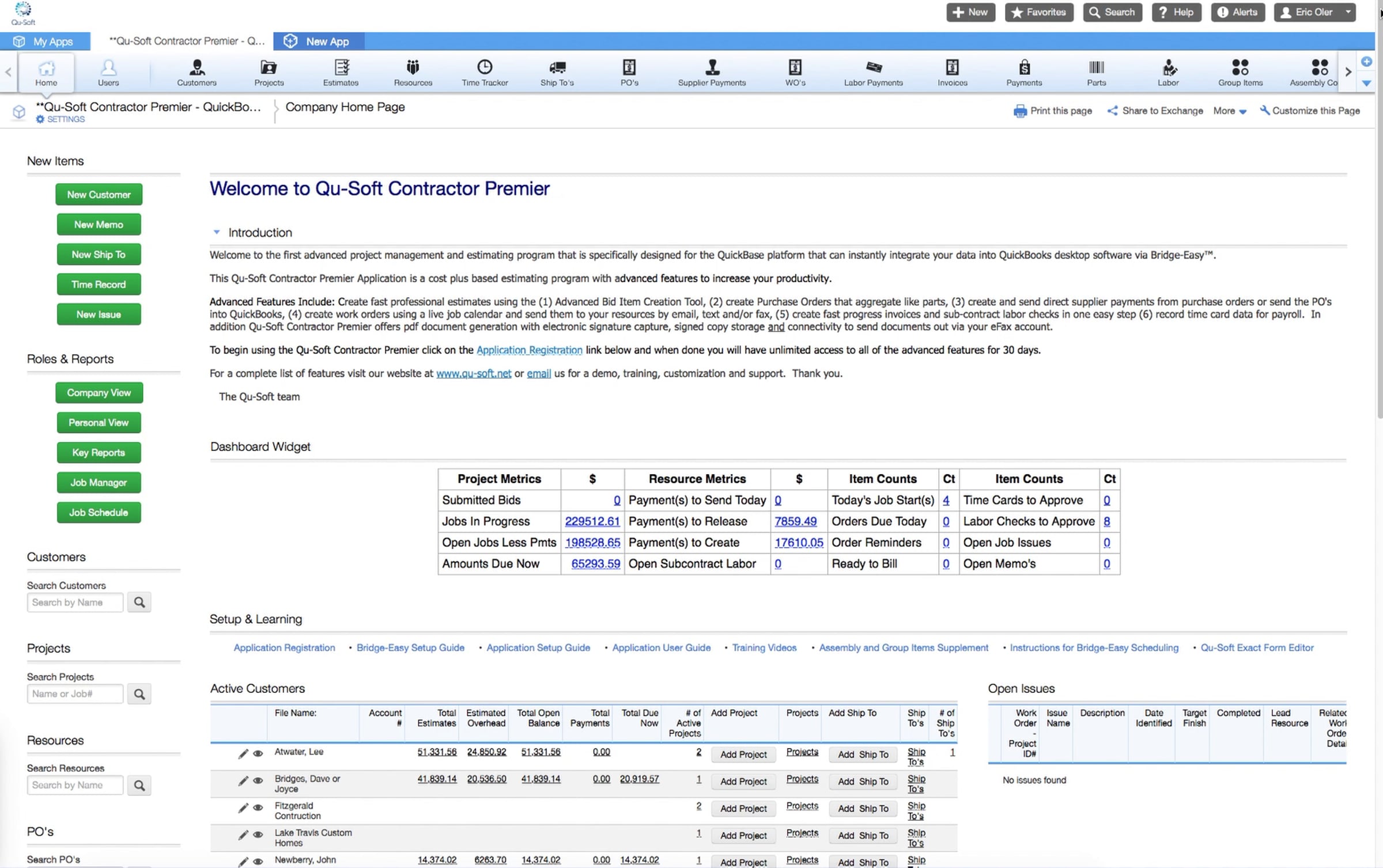
Task: Click the Supplier Payments icon
Action: [712, 67]
